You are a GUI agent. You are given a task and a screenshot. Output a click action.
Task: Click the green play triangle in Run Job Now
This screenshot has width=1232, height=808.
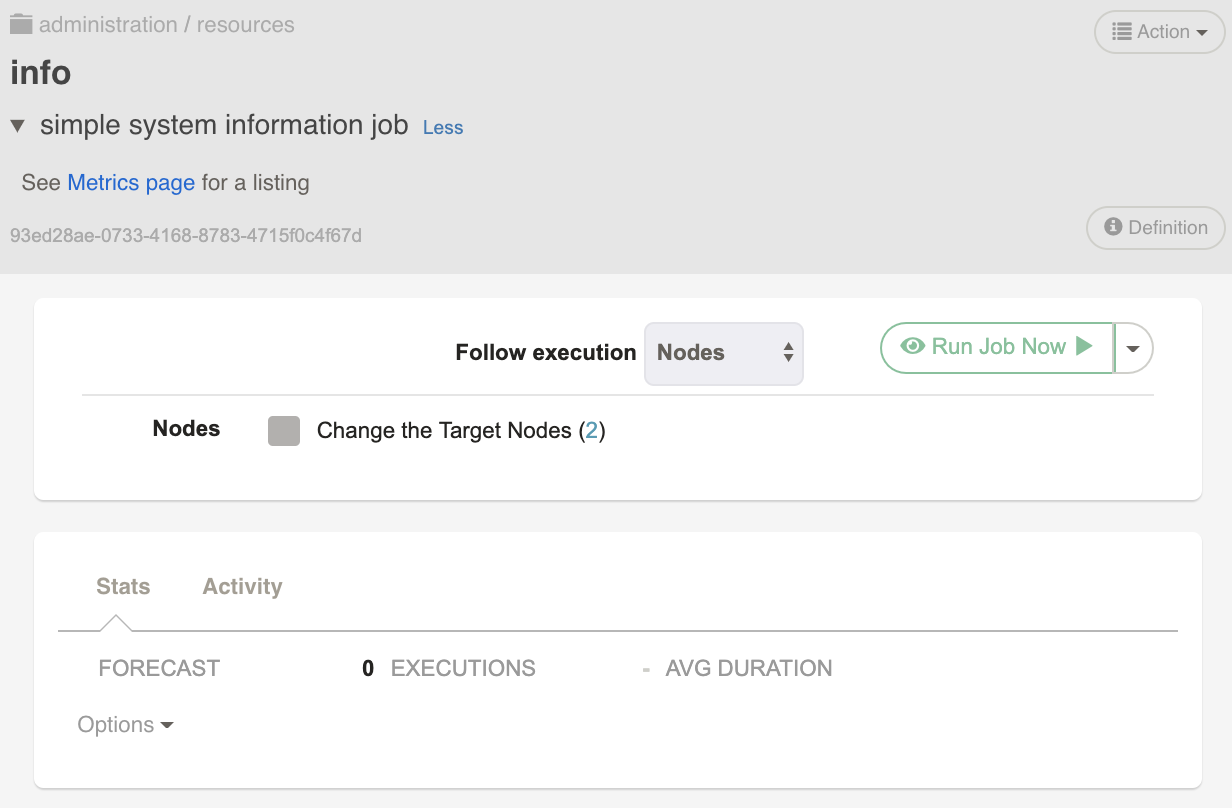pyautogui.click(x=1083, y=347)
